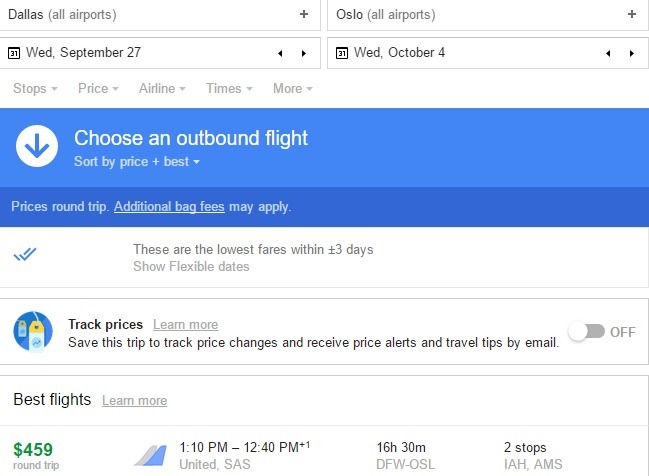Go to previous return date

point(608,53)
